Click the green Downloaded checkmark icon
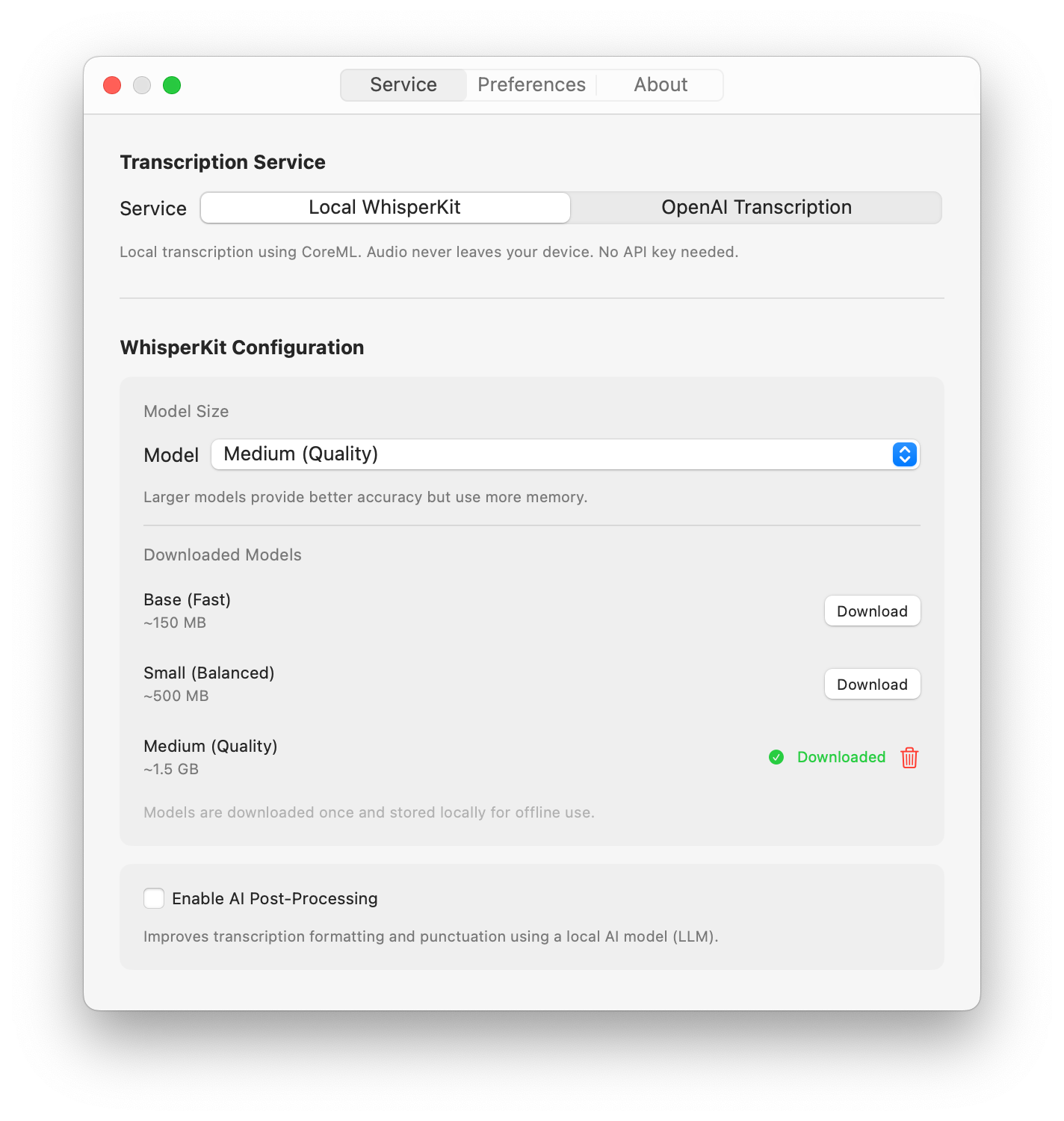Screen dimensions: 1064x1121 pyautogui.click(x=776, y=757)
